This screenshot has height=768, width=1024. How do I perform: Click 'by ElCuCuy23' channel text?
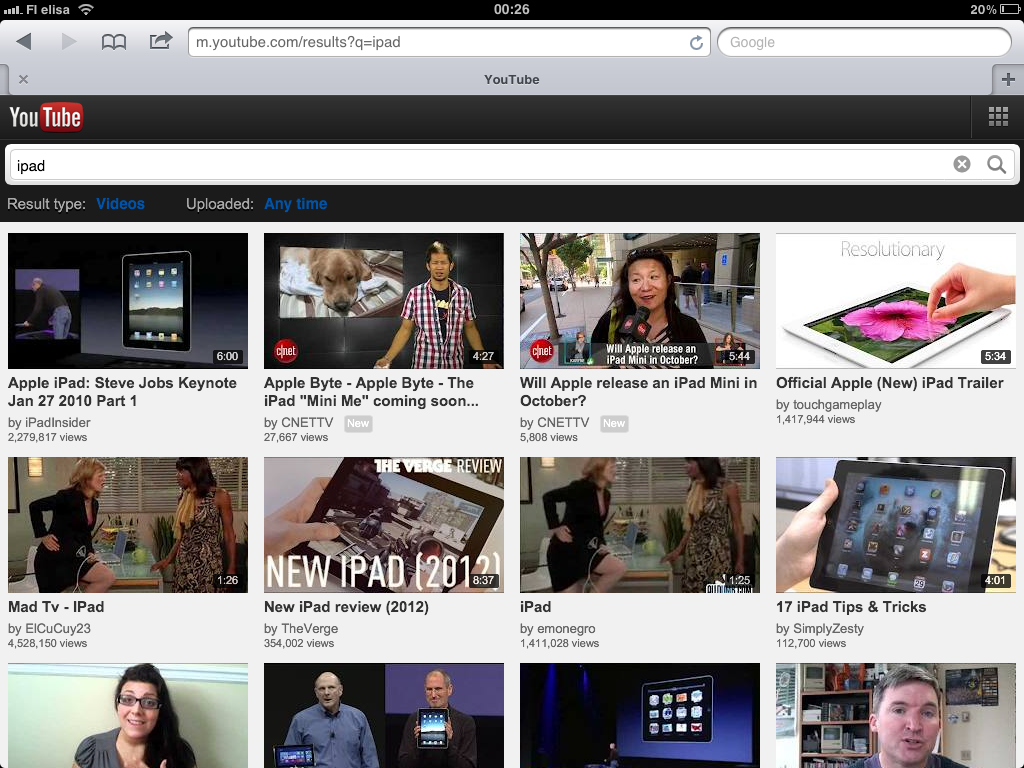point(49,628)
